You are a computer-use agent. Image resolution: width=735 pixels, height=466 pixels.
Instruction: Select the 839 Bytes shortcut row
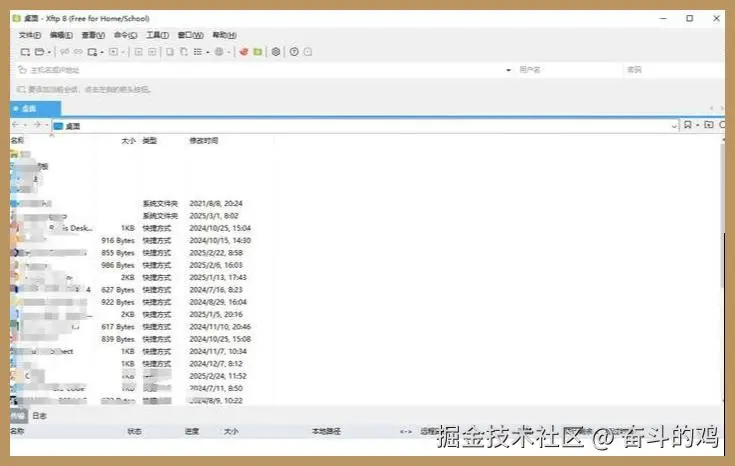click(x=142, y=339)
